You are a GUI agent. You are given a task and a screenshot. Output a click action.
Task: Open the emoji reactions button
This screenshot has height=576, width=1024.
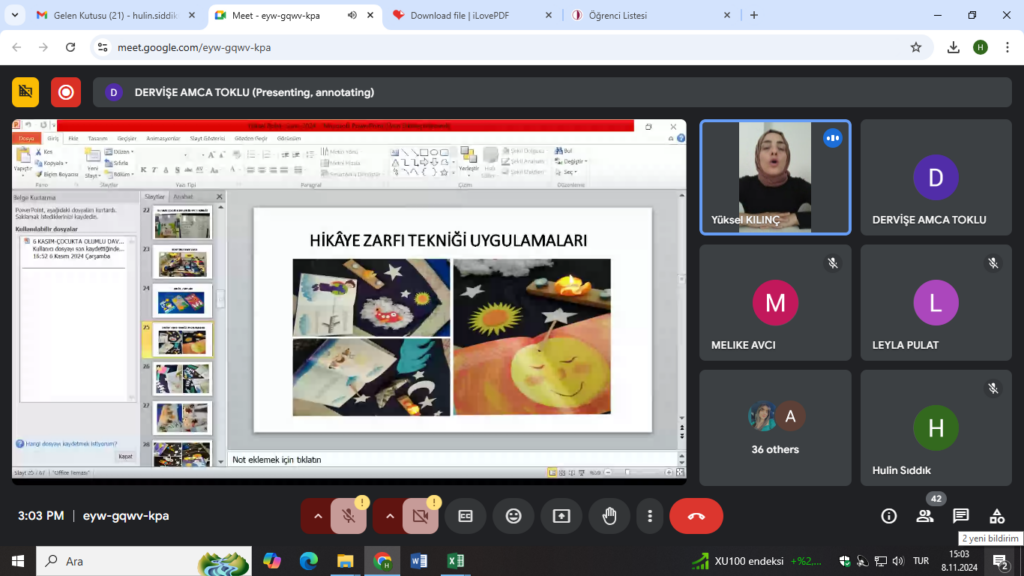pyautogui.click(x=513, y=516)
